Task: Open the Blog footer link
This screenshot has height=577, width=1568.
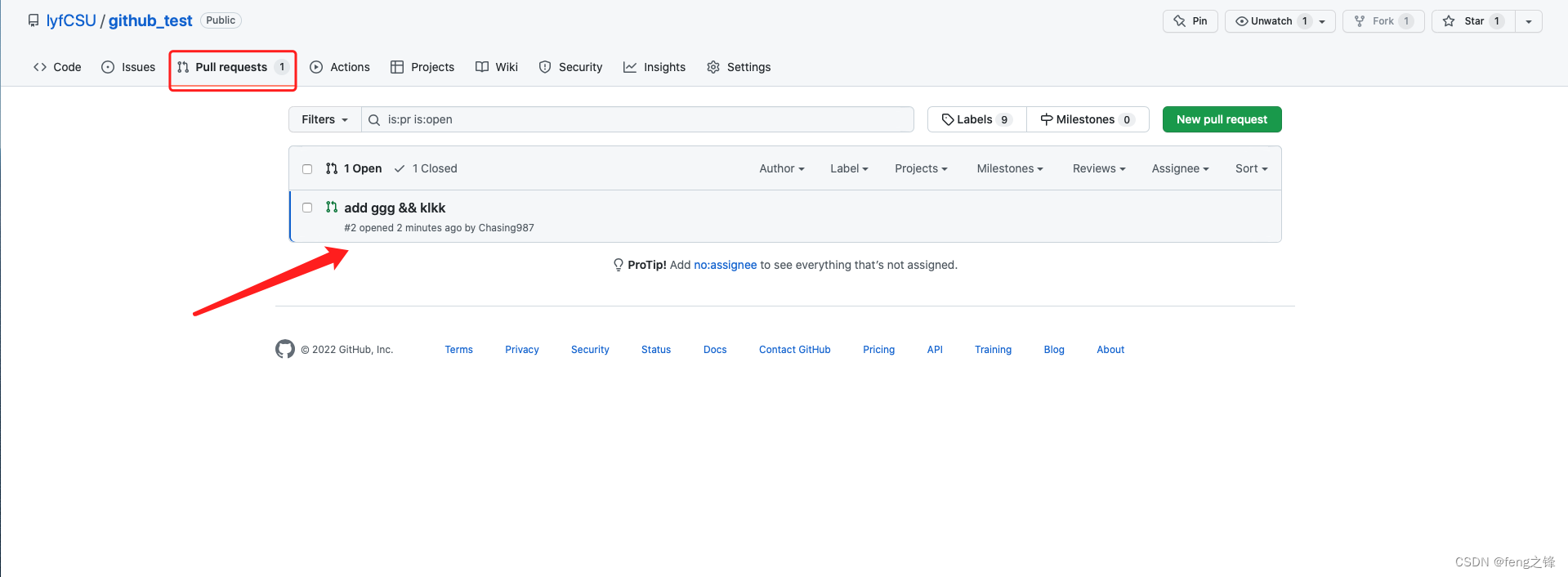Action: tap(1054, 350)
